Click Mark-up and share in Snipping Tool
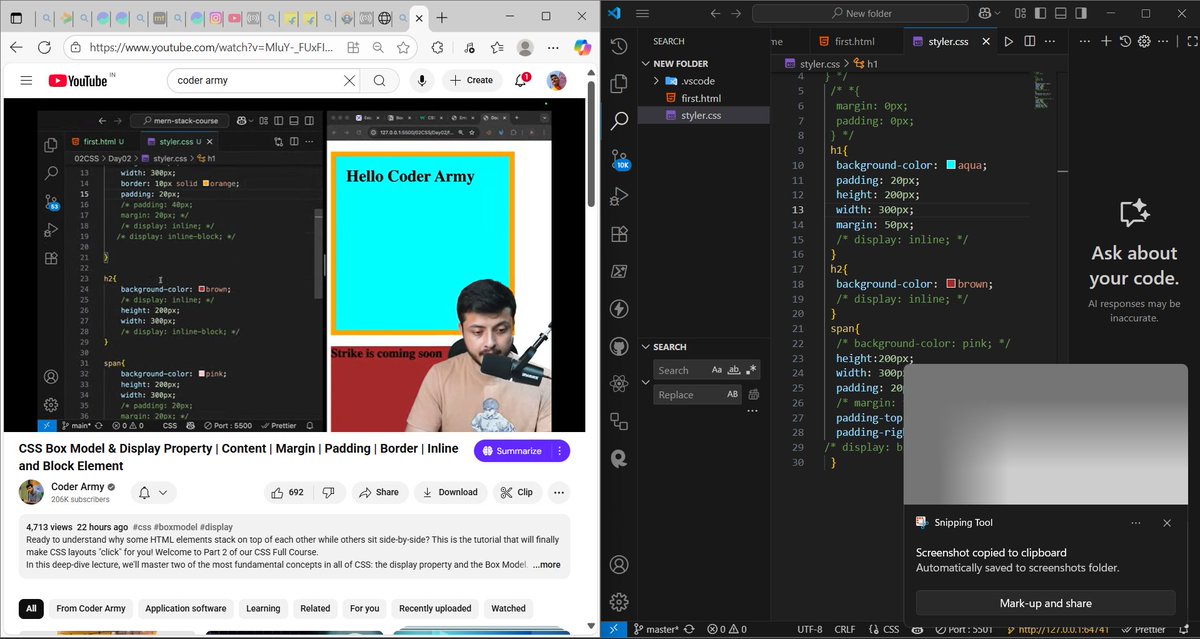Image resolution: width=1200 pixels, height=639 pixels. click(x=1045, y=603)
